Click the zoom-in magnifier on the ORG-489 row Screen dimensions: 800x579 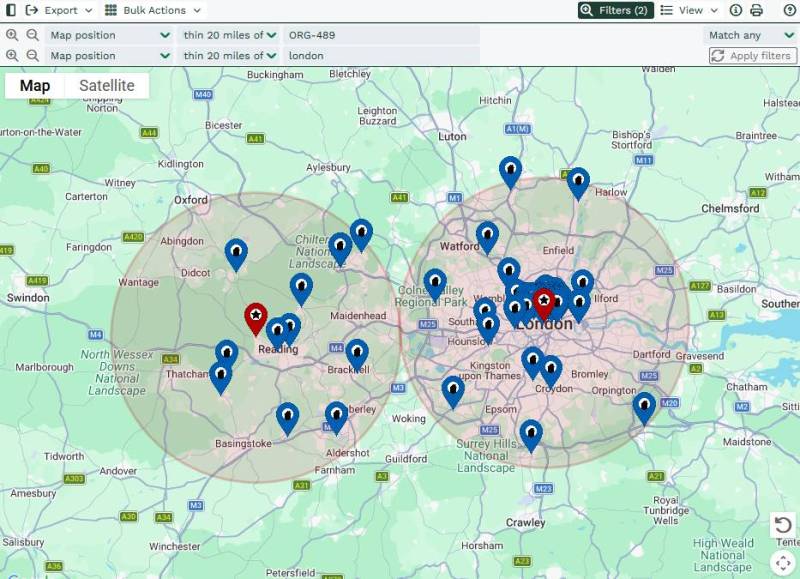[x=12, y=35]
